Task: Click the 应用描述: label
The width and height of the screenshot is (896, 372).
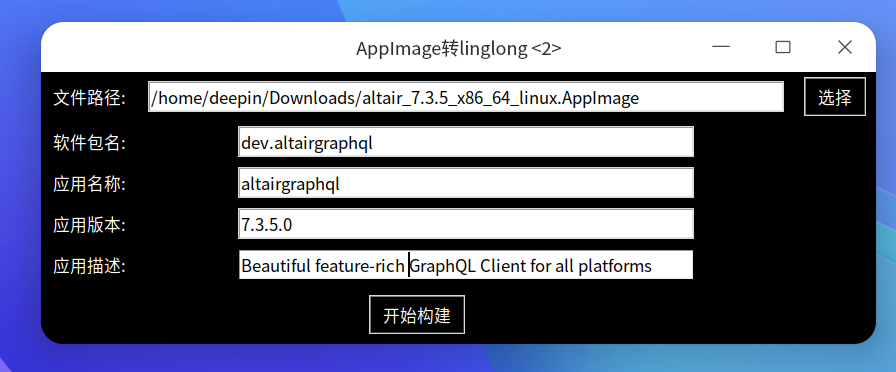Action: 89,266
